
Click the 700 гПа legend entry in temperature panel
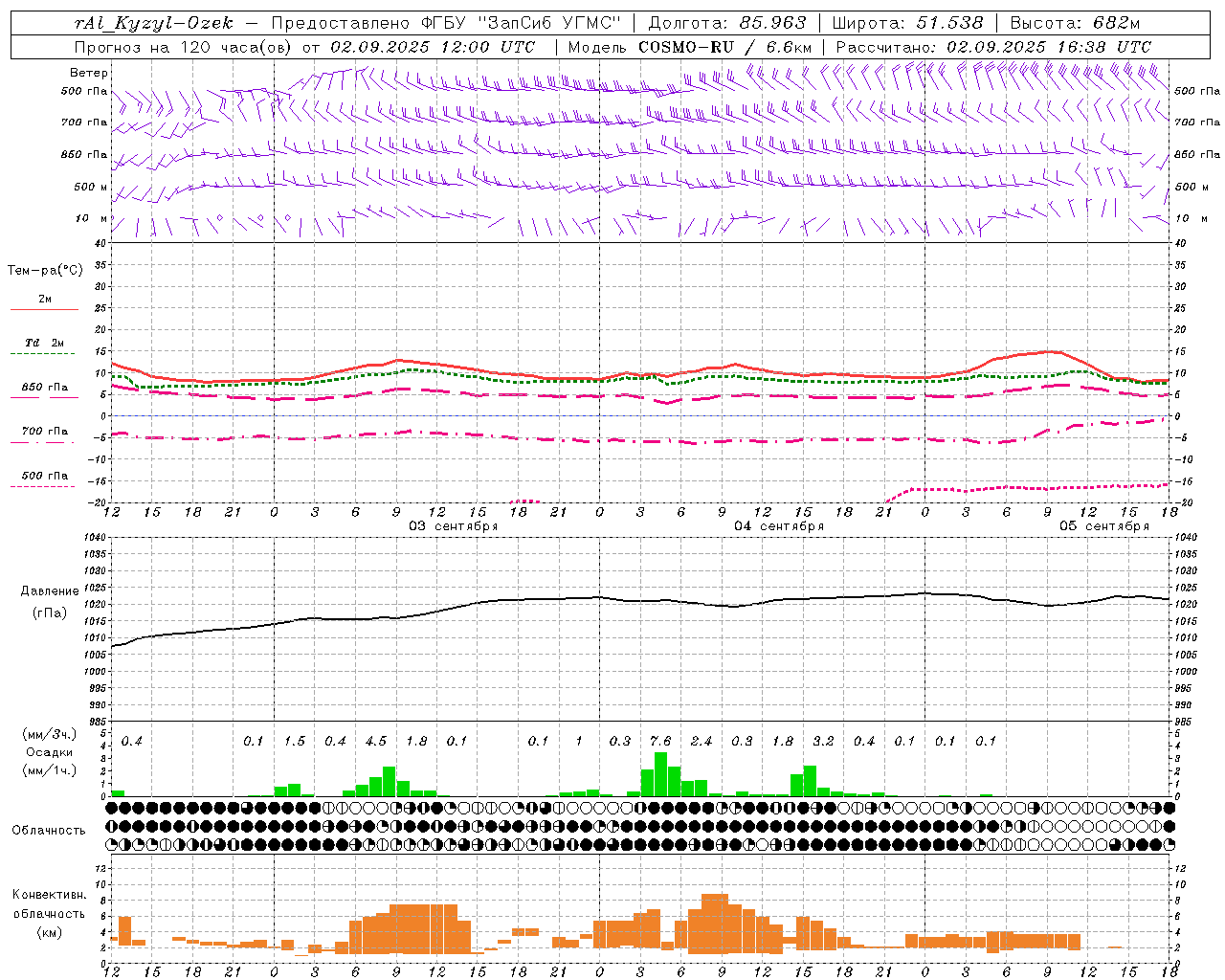coord(45,432)
